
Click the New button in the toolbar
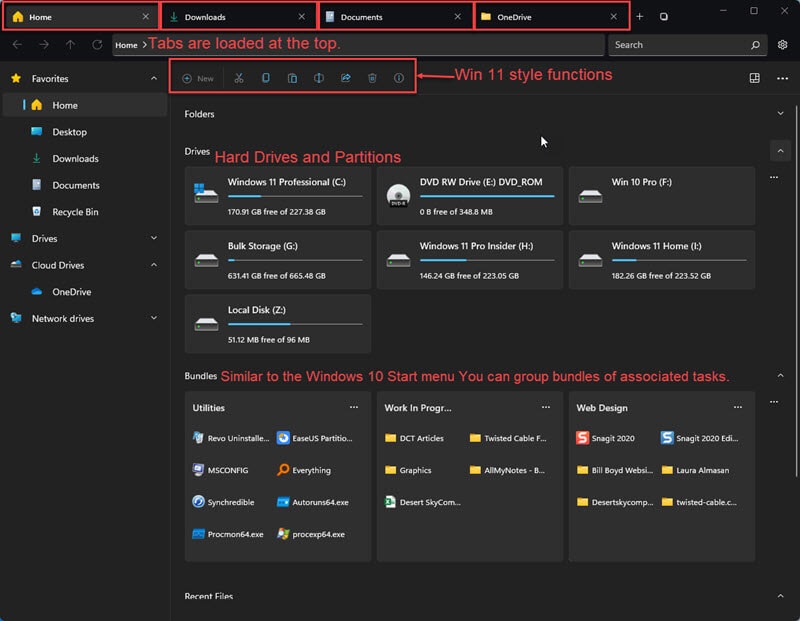[198, 78]
